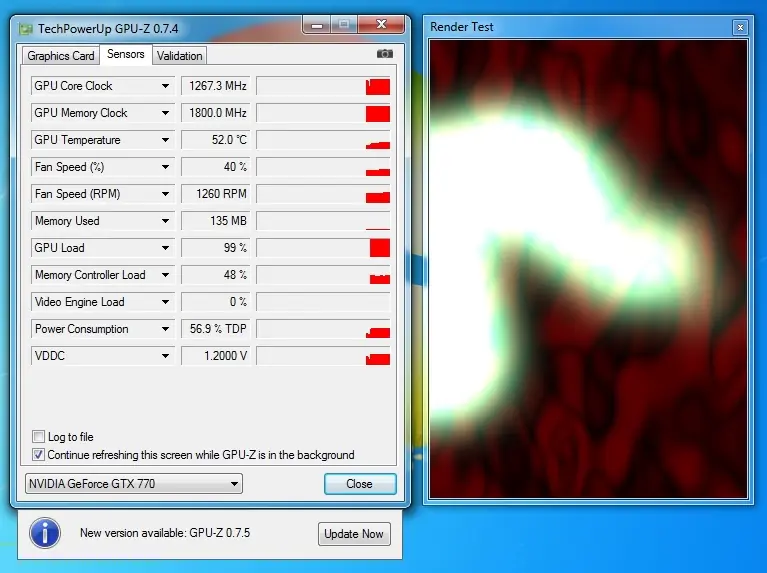Click the GPU Memory Clock history graph

323,113
